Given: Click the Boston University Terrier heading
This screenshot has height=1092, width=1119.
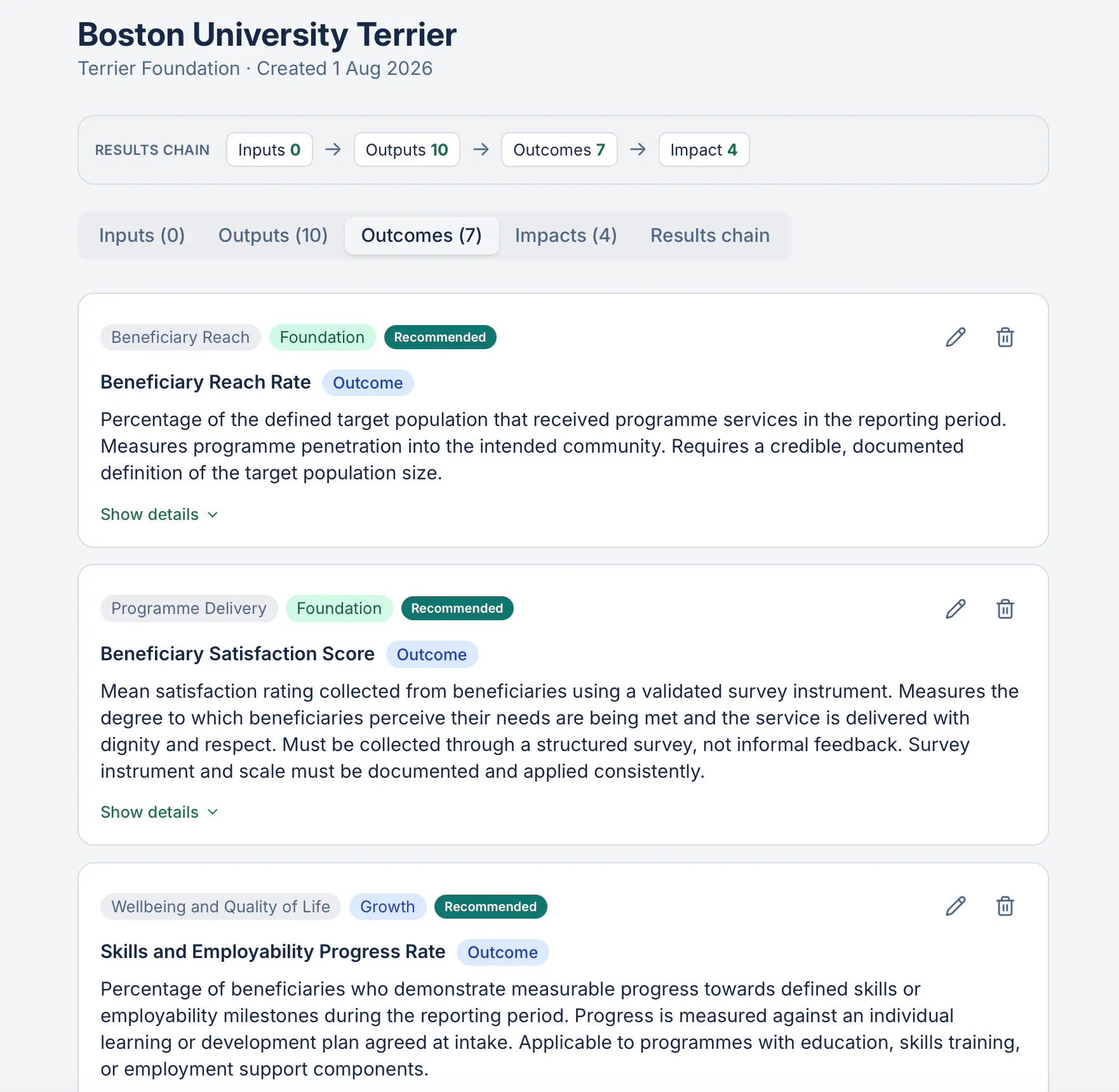Looking at the screenshot, I should coord(267,34).
